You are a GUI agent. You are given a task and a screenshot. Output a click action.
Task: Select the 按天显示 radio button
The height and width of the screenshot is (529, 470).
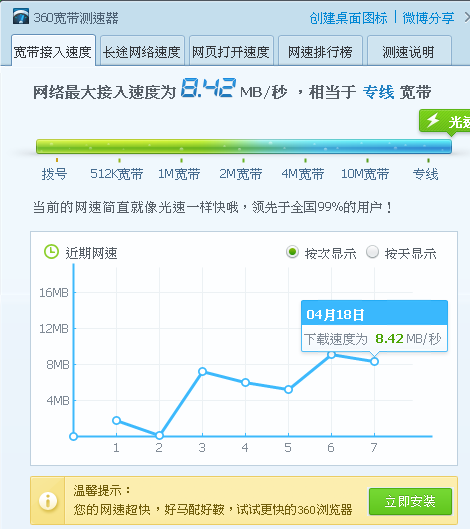(372, 252)
